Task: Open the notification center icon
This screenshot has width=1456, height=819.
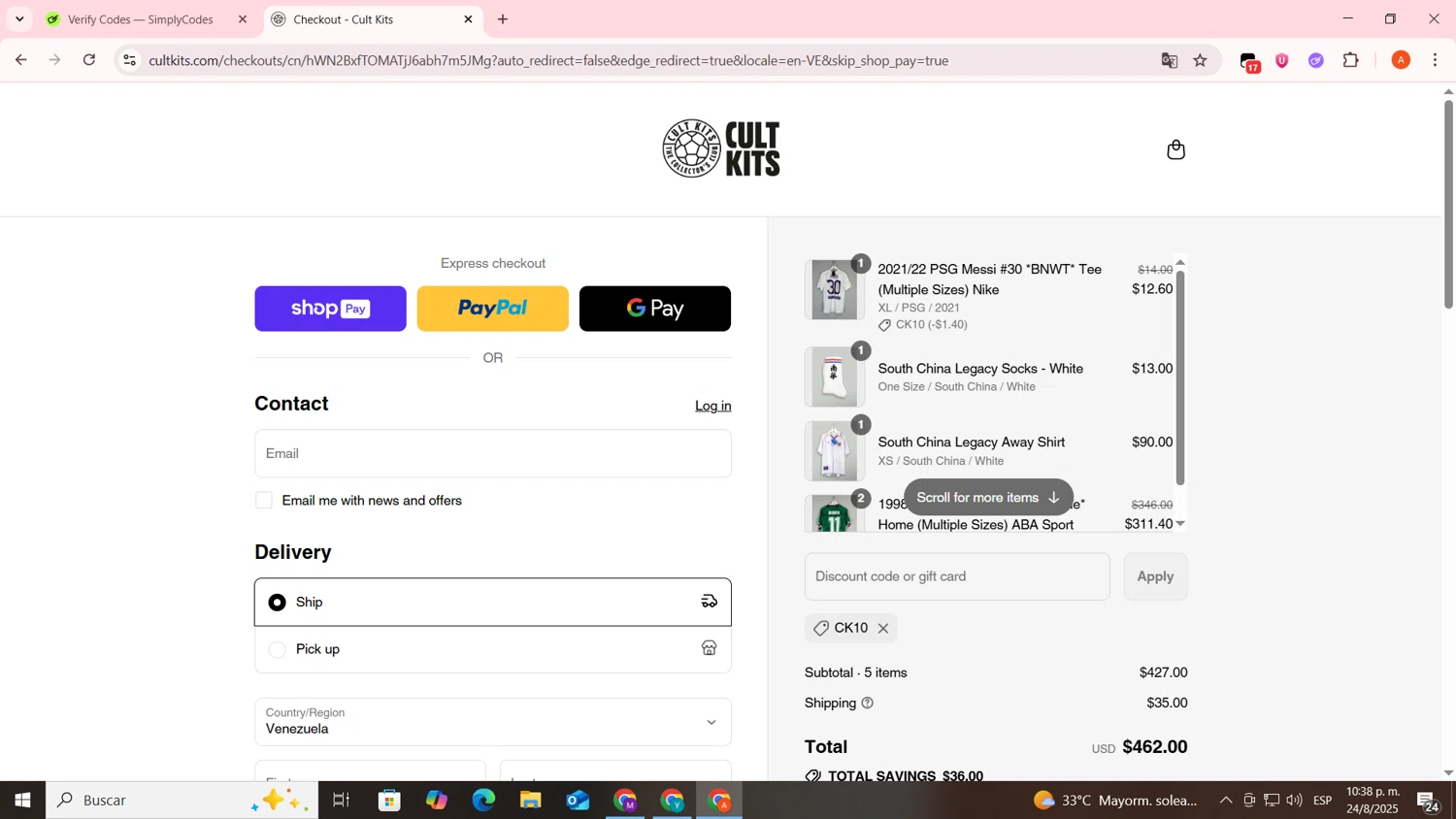Action: [1428, 802]
